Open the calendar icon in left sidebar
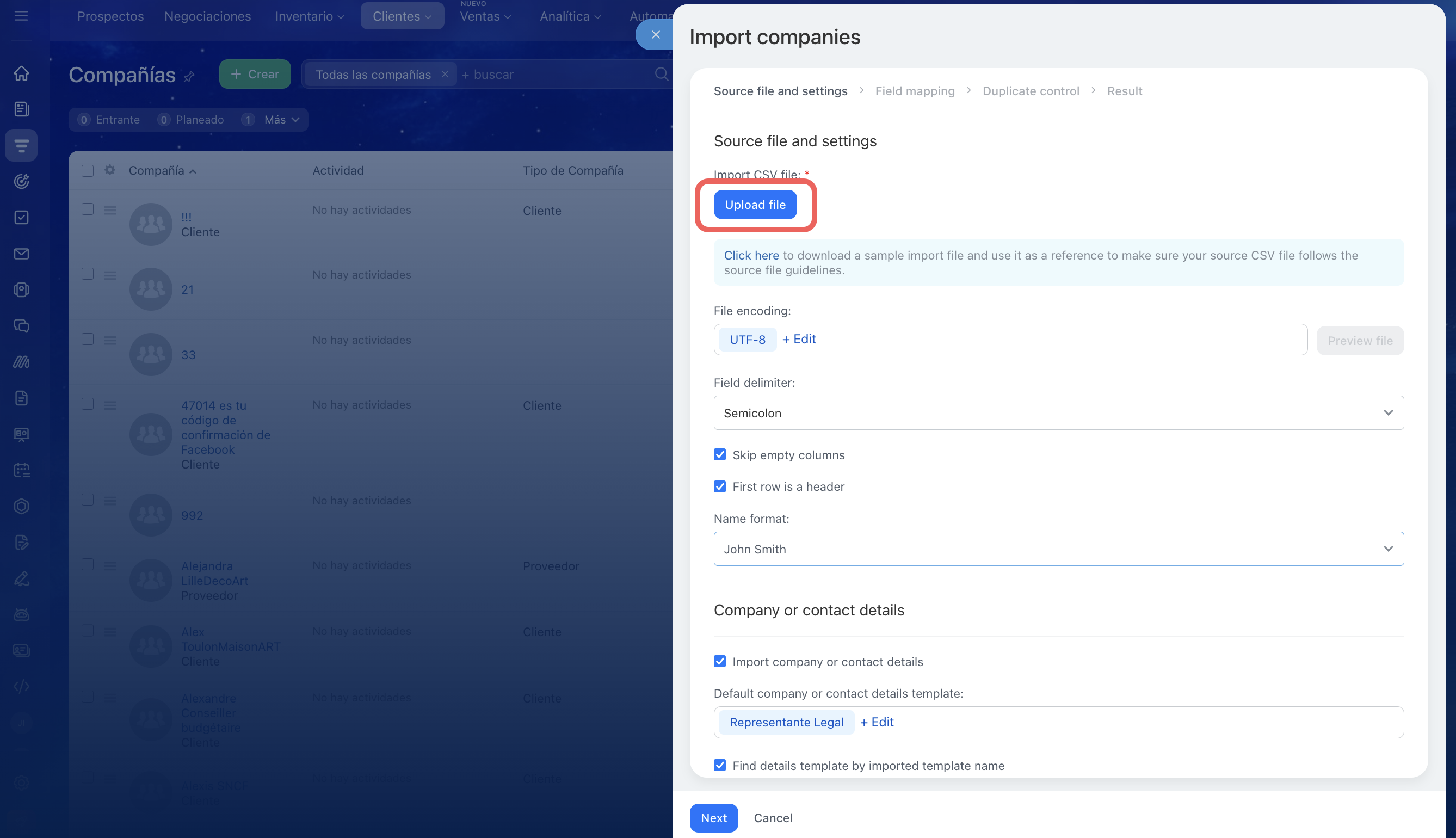This screenshot has height=838, width=1456. (x=21, y=470)
